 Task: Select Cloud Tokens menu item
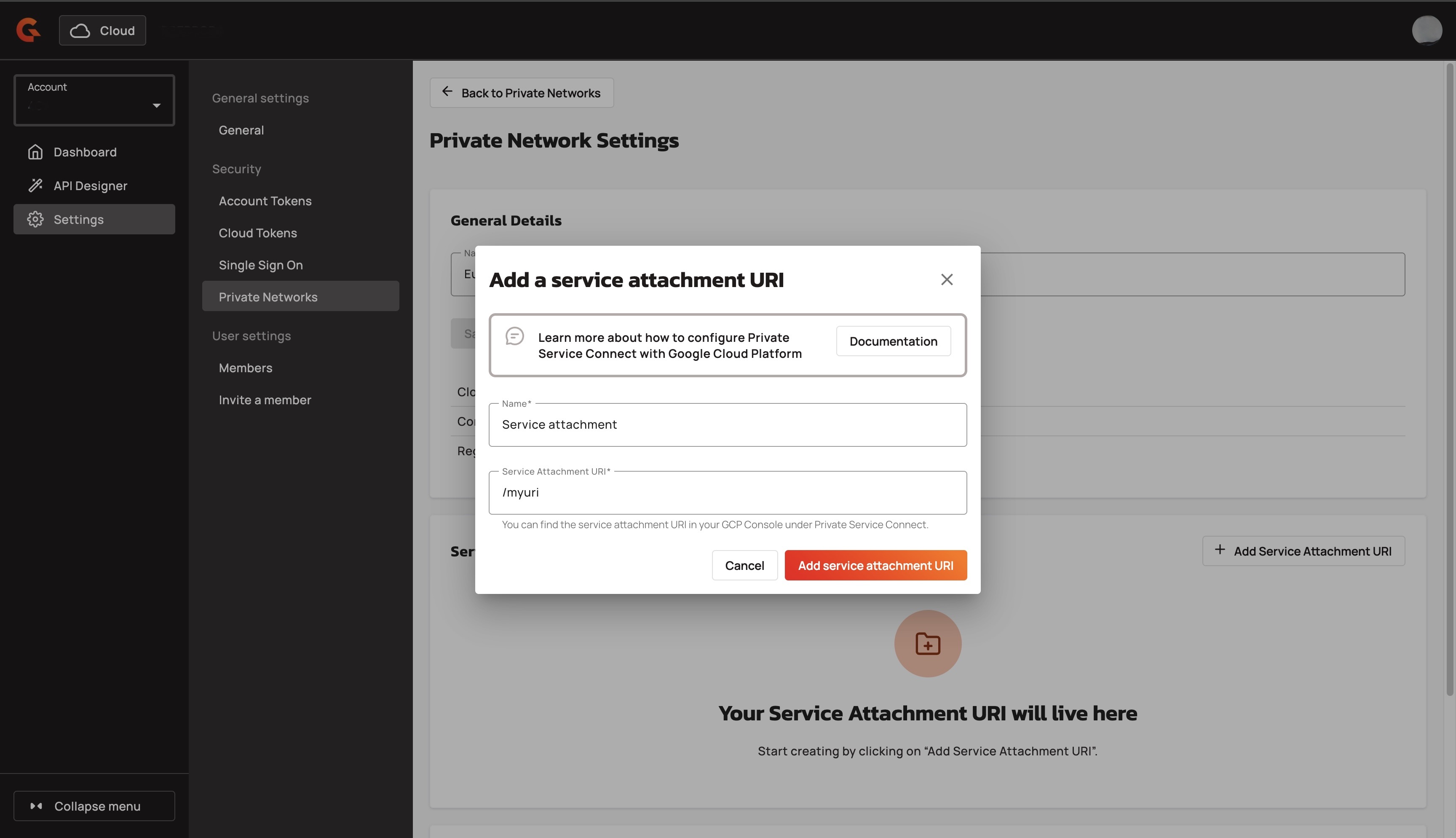pos(257,233)
